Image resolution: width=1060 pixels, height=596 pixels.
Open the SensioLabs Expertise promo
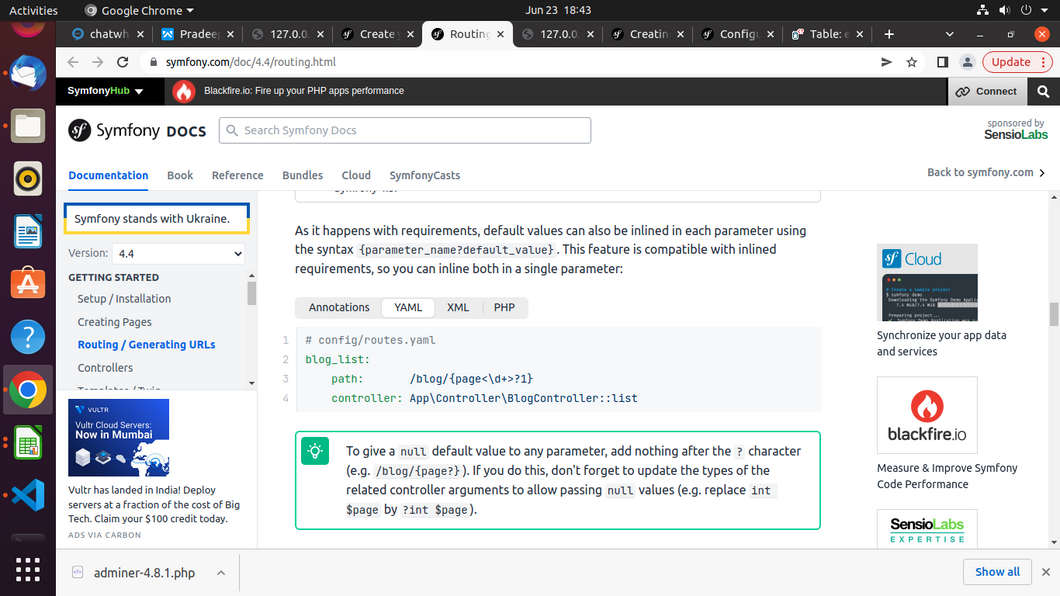[927, 528]
